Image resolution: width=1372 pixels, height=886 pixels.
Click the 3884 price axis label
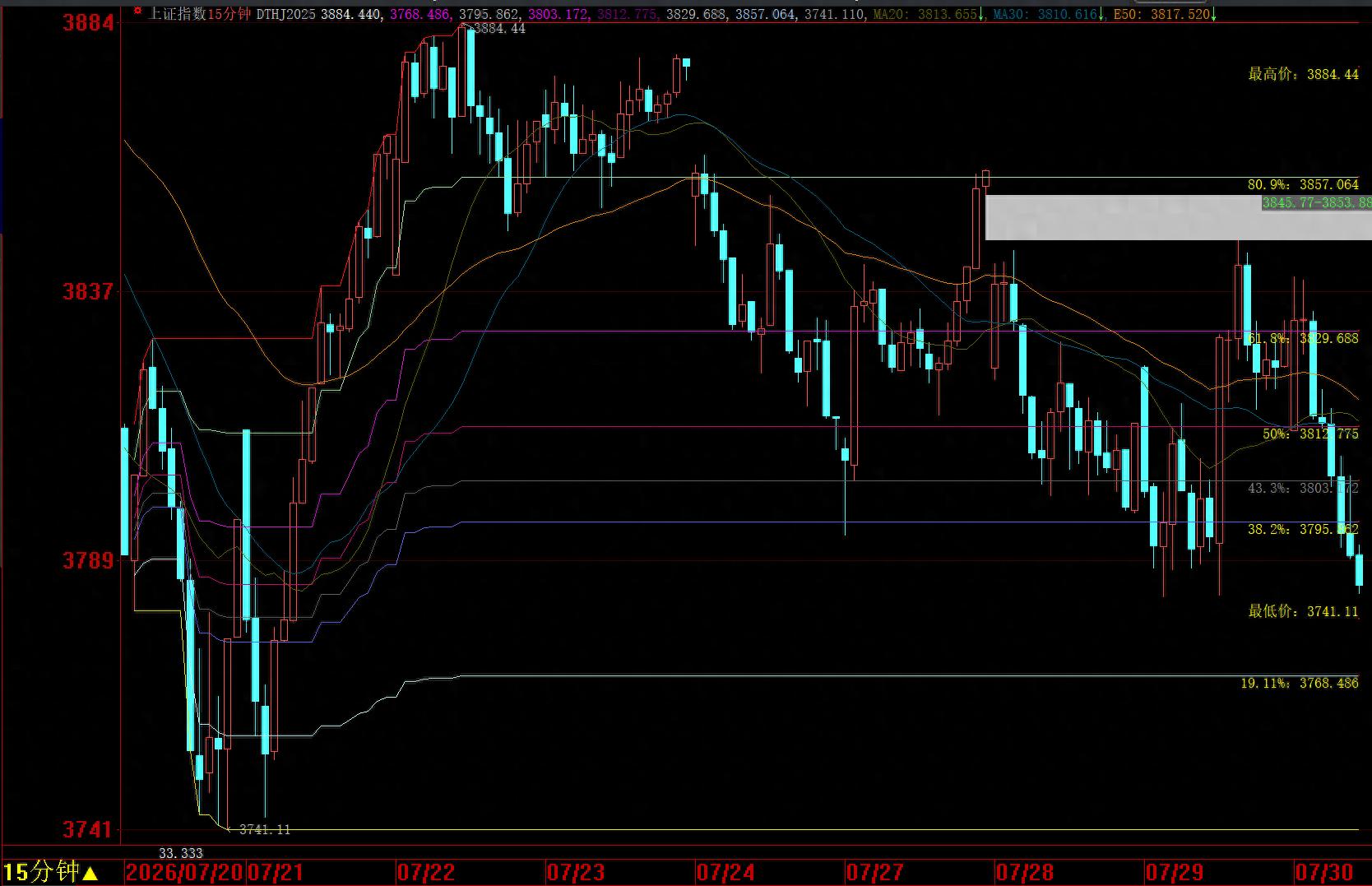(x=89, y=22)
